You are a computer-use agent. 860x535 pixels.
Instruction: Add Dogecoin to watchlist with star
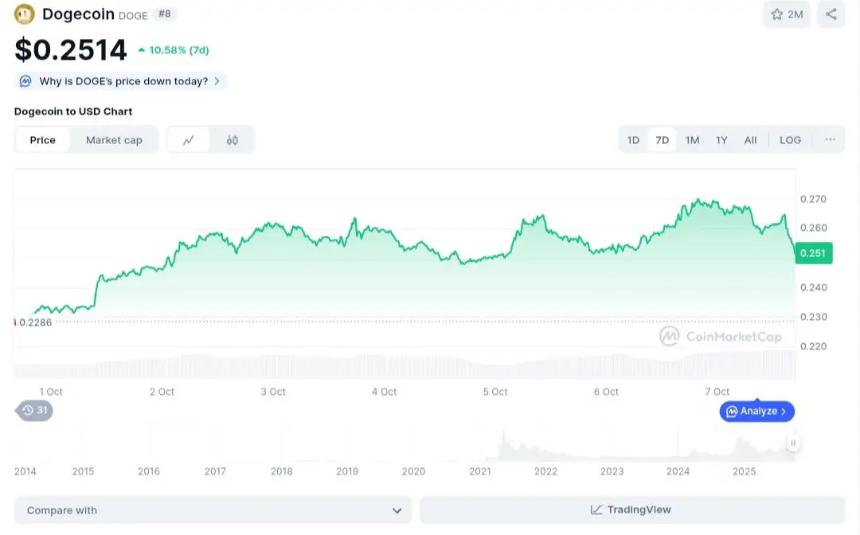tap(787, 14)
